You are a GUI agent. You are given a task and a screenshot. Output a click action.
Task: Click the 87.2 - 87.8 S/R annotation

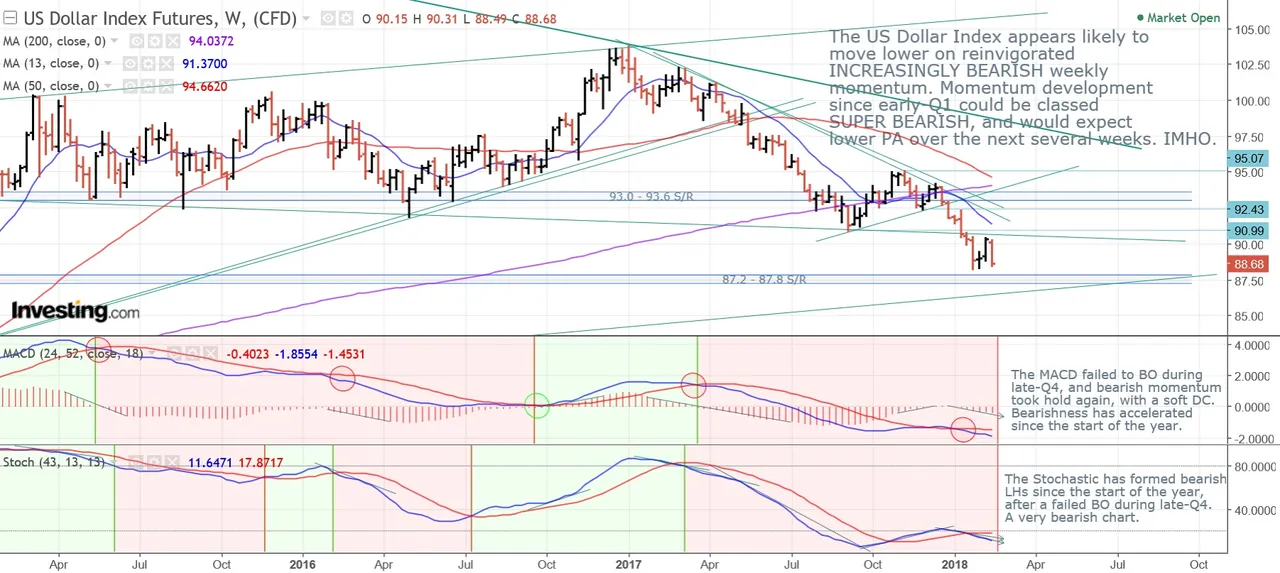(x=764, y=280)
